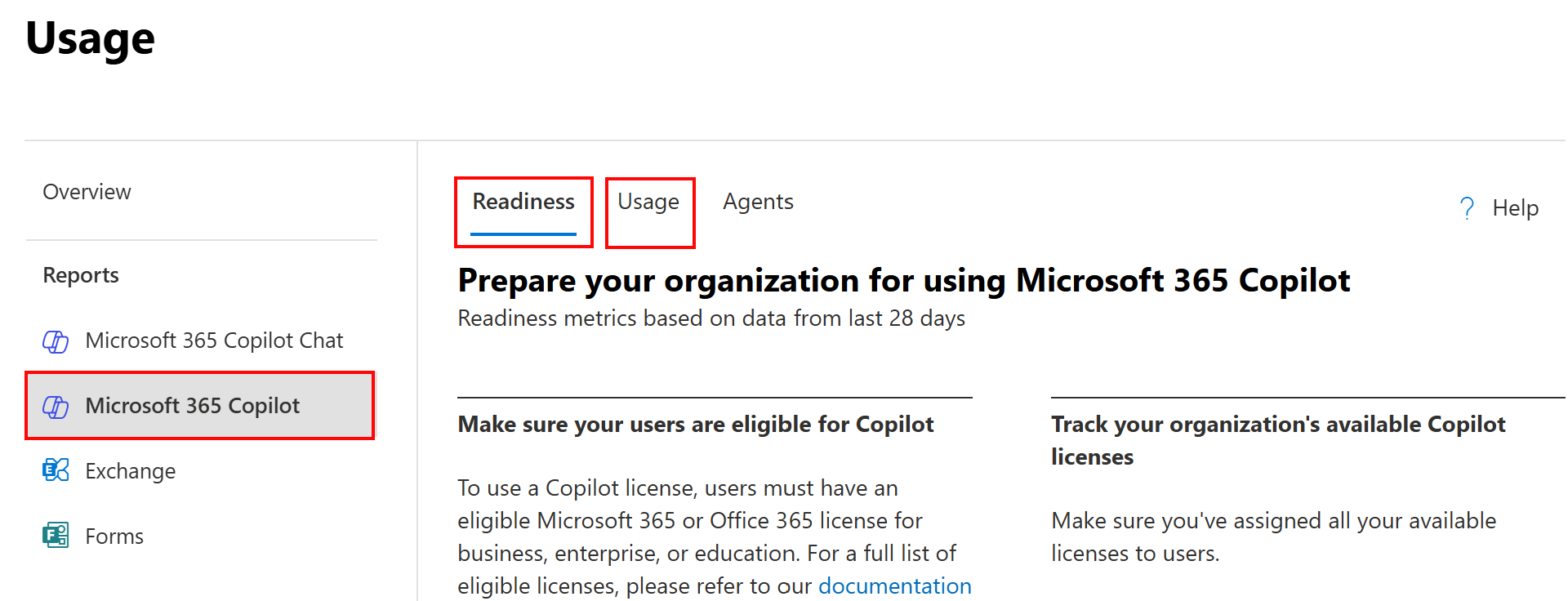Click the Usage page title
The height and width of the screenshot is (601, 1568).
coord(90,38)
